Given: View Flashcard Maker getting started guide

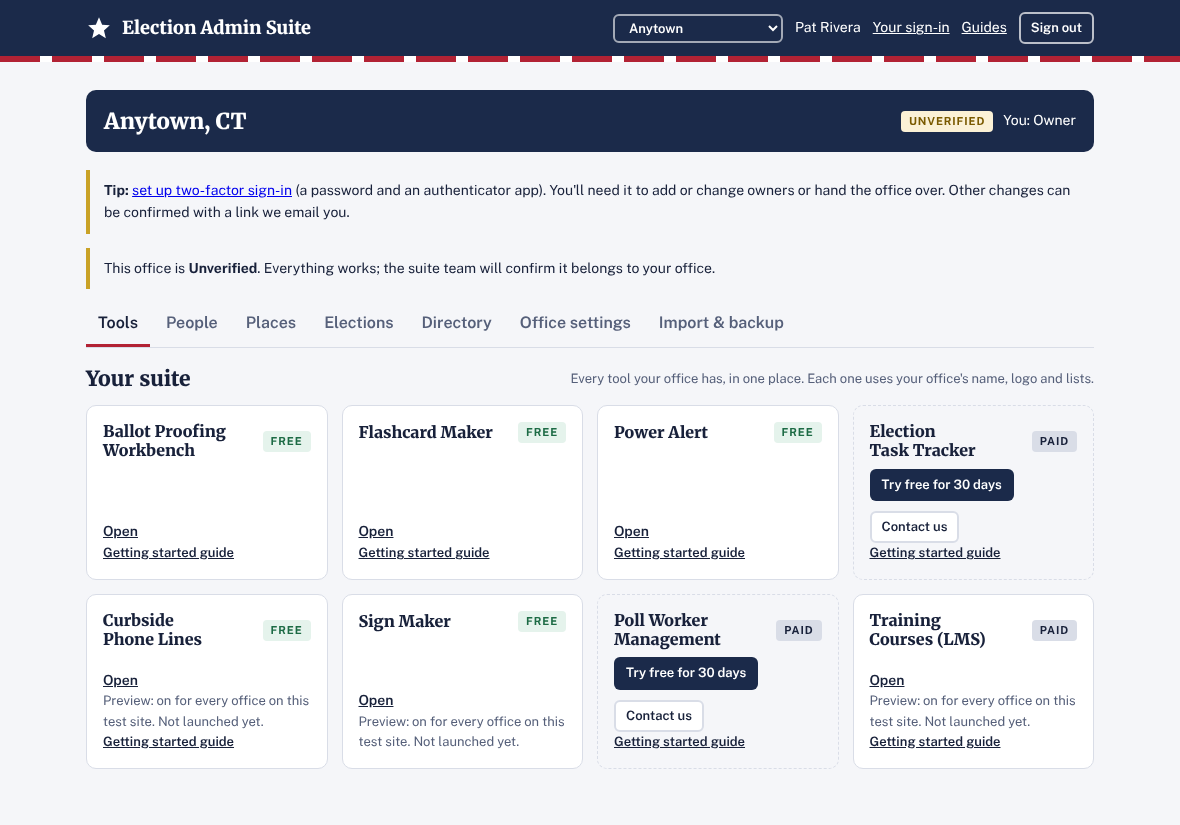Looking at the screenshot, I should tap(424, 553).
